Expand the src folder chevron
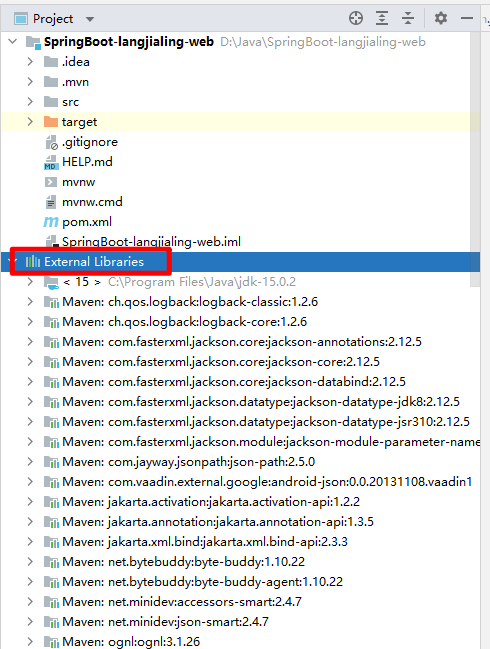The image size is (490, 649). [30, 101]
